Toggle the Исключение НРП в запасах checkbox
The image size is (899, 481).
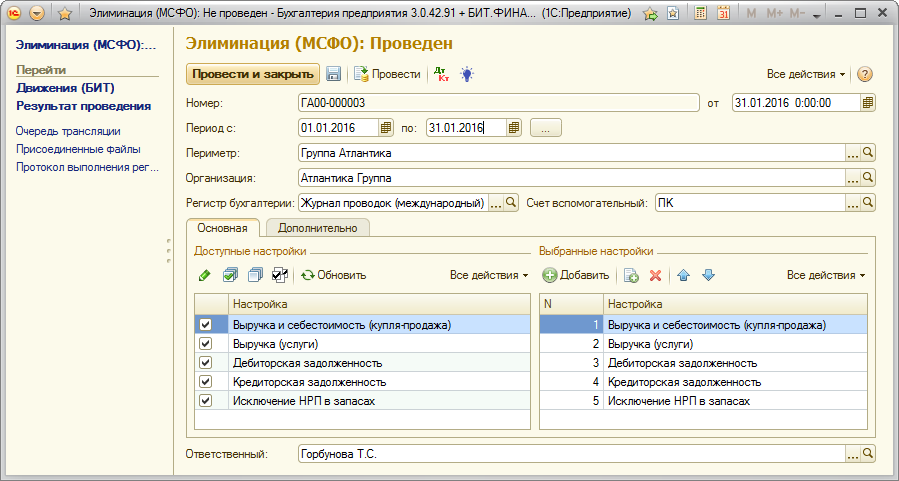(206, 401)
